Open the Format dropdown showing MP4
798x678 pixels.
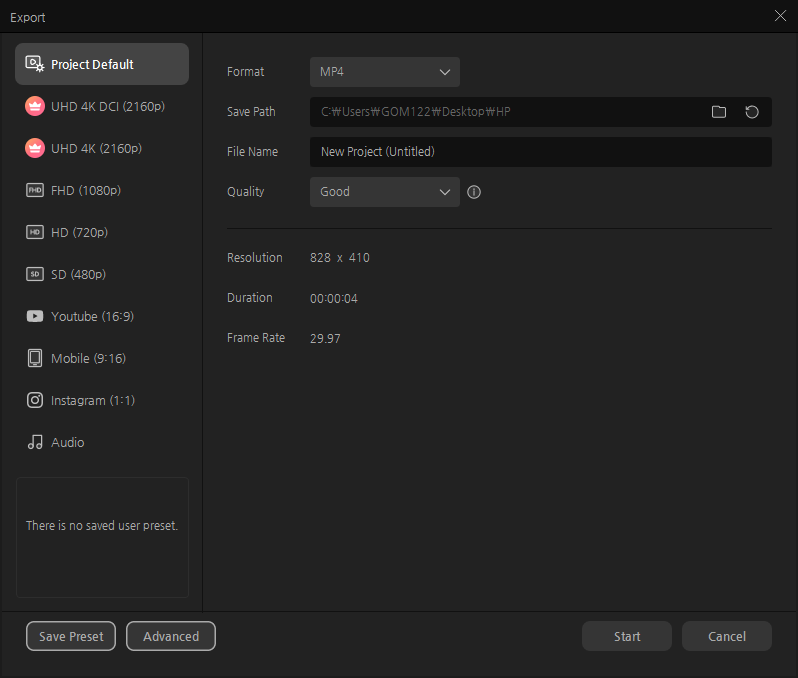tap(384, 72)
